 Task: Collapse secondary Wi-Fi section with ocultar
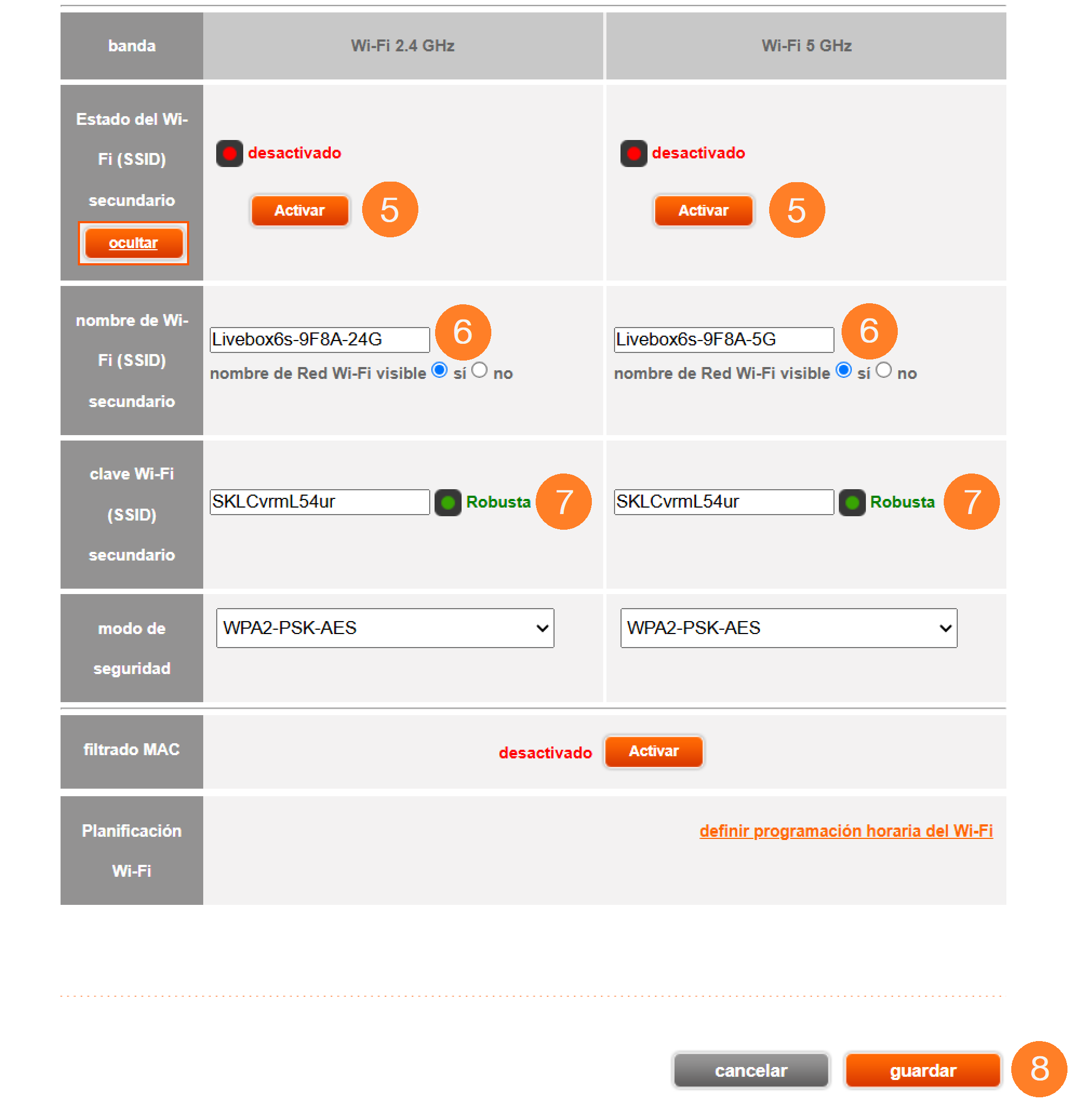click(133, 243)
